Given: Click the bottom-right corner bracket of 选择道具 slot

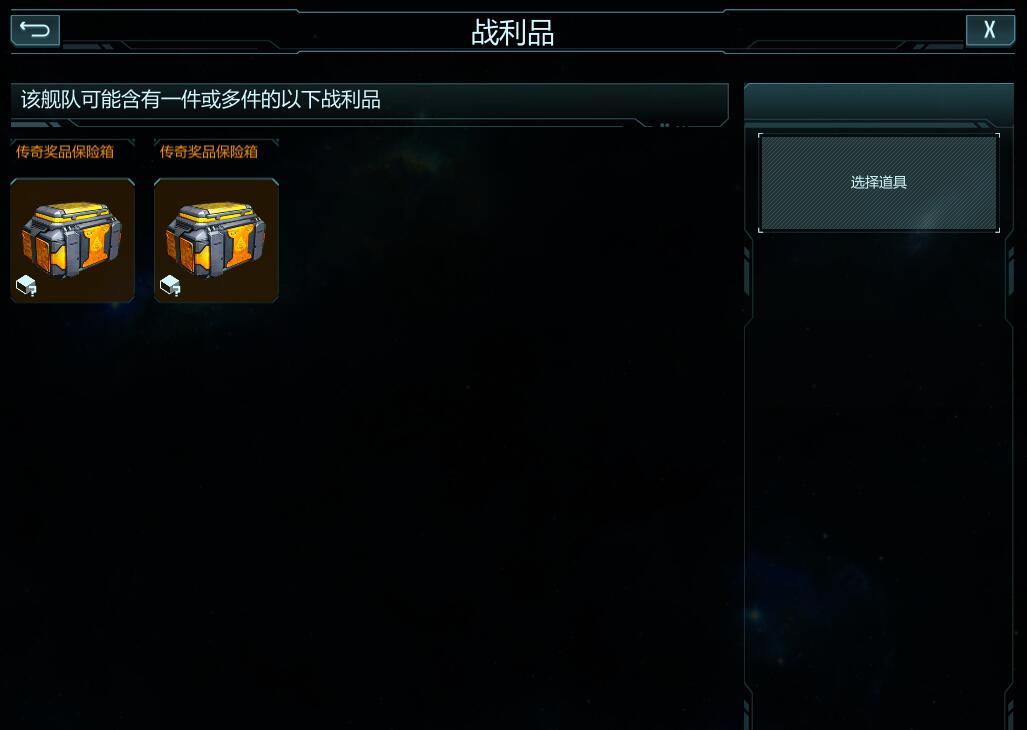Looking at the screenshot, I should (x=997, y=229).
